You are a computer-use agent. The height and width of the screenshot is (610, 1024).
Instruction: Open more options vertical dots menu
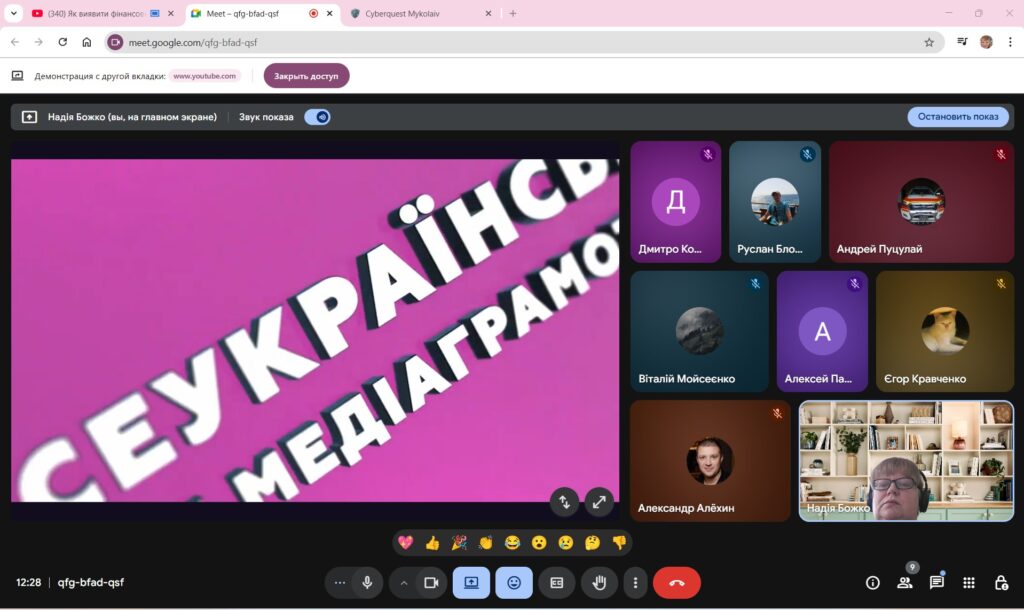635,583
